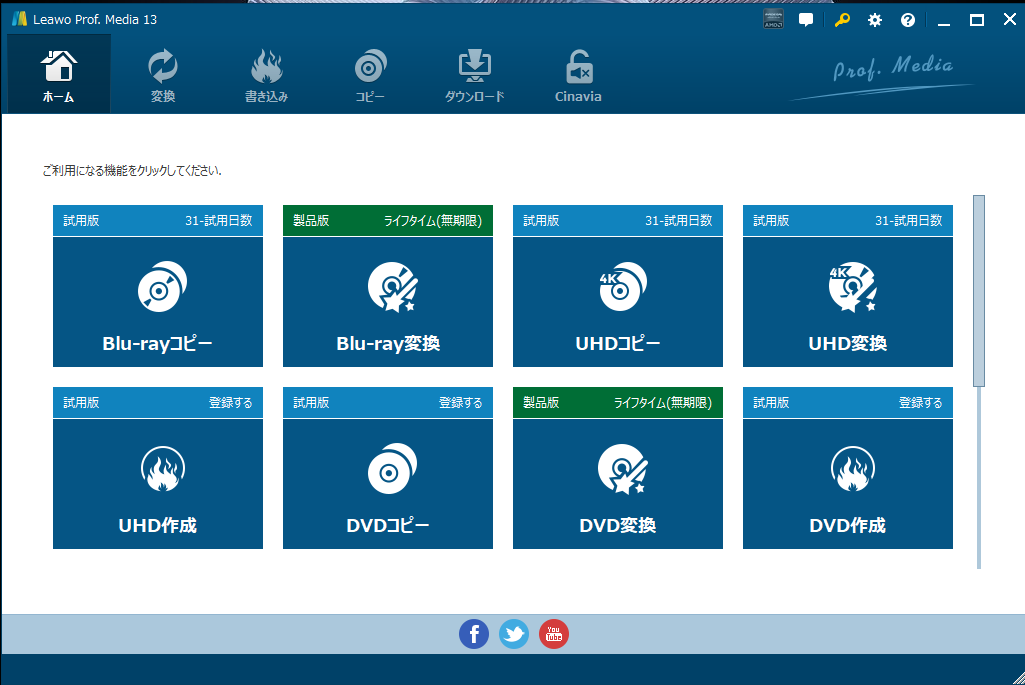1025x685 pixels.
Task: Switch to the 変換 tab
Action: [163, 76]
